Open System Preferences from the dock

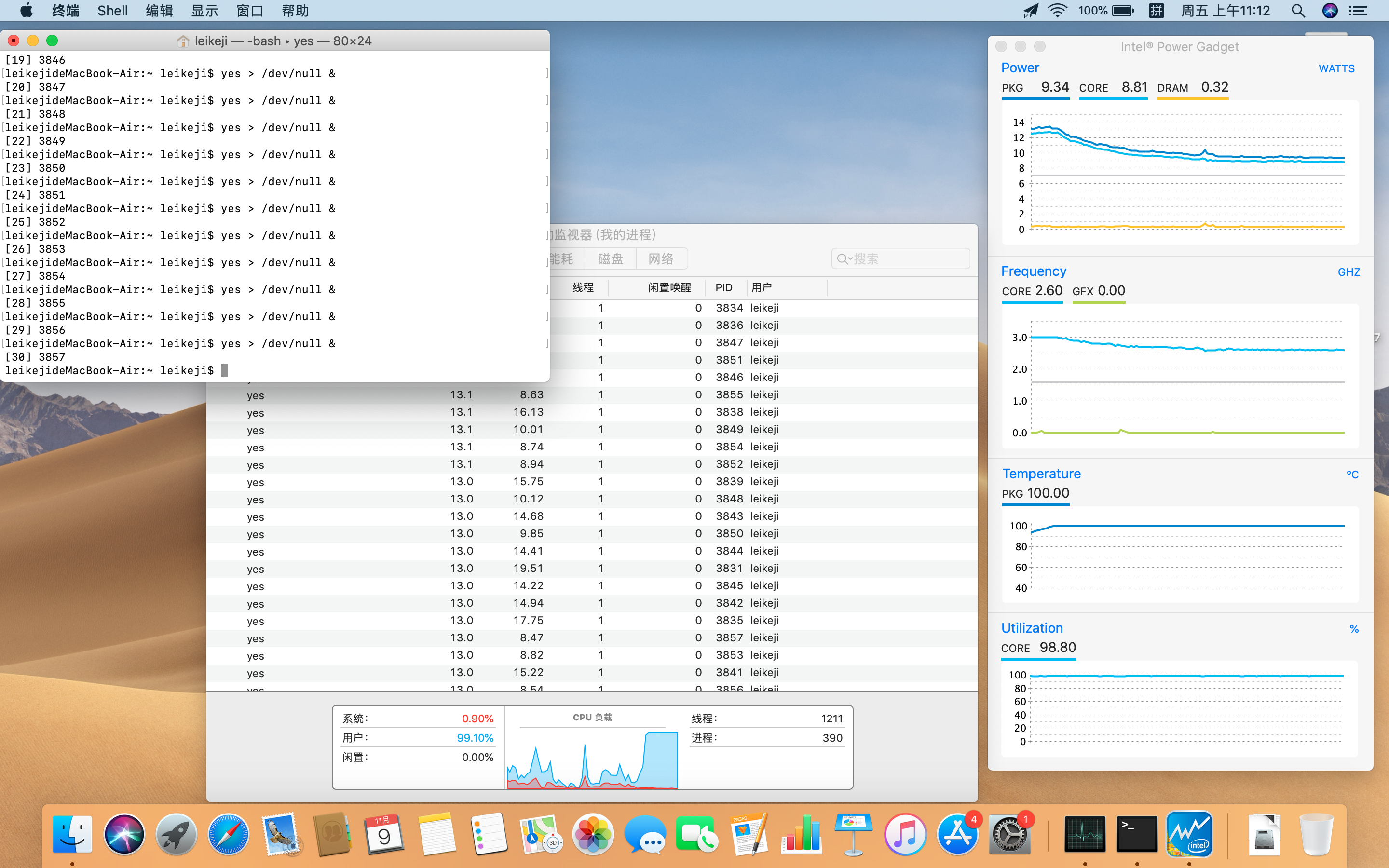tap(1009, 834)
